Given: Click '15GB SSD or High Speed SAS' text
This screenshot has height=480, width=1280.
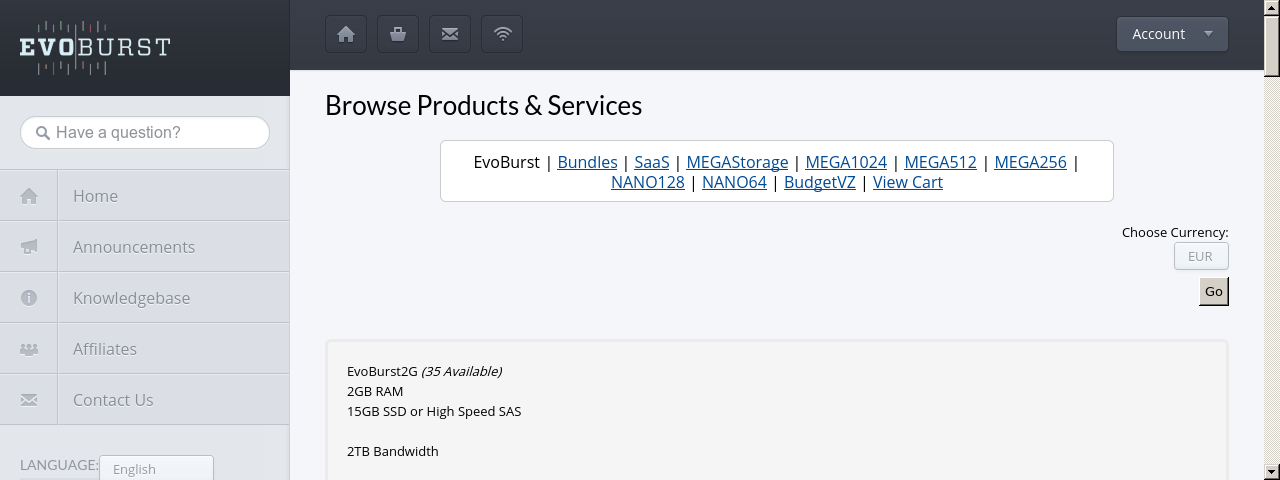Looking at the screenshot, I should pos(434,411).
